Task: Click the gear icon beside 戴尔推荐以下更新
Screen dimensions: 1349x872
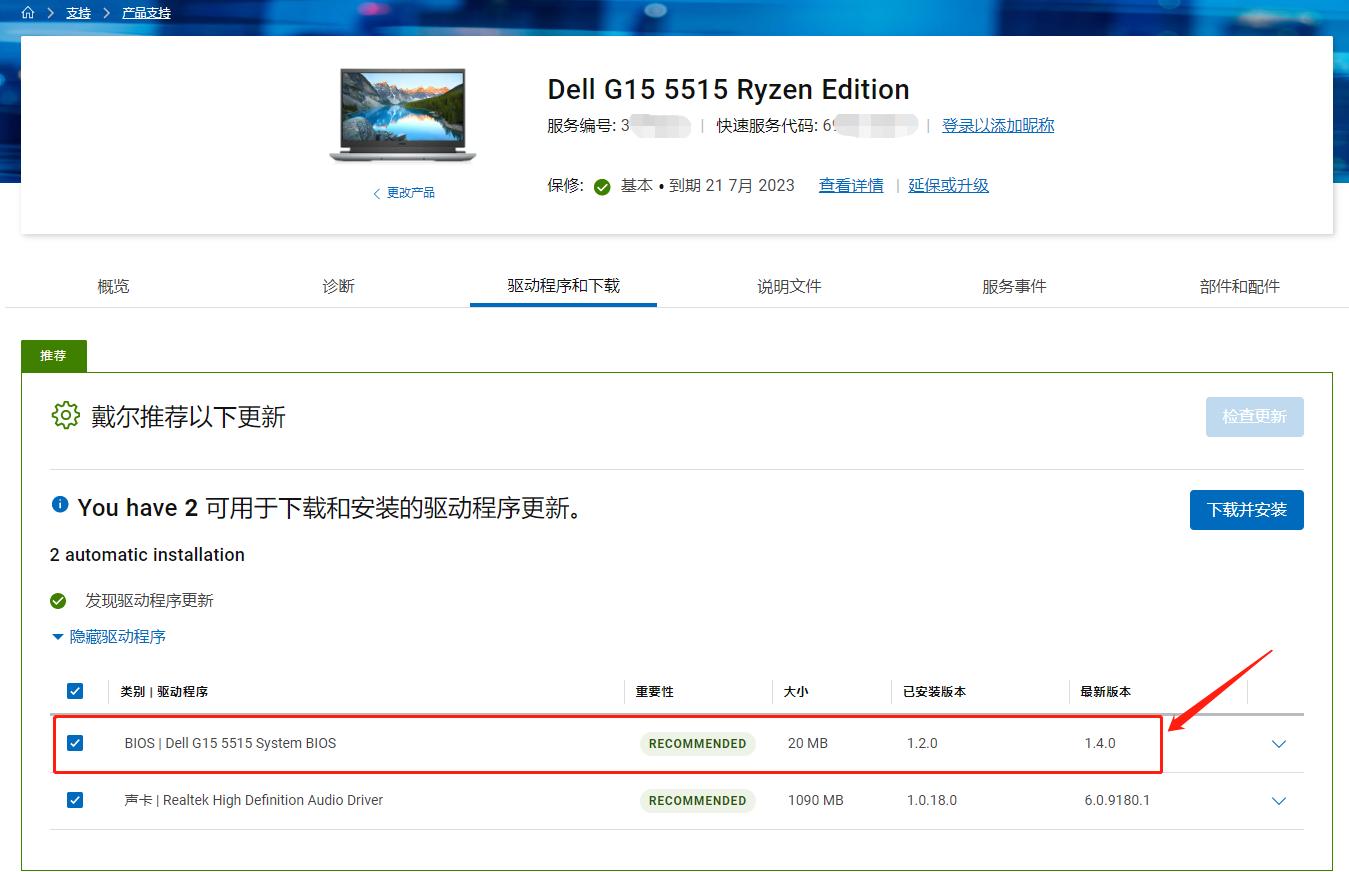Action: (x=65, y=415)
